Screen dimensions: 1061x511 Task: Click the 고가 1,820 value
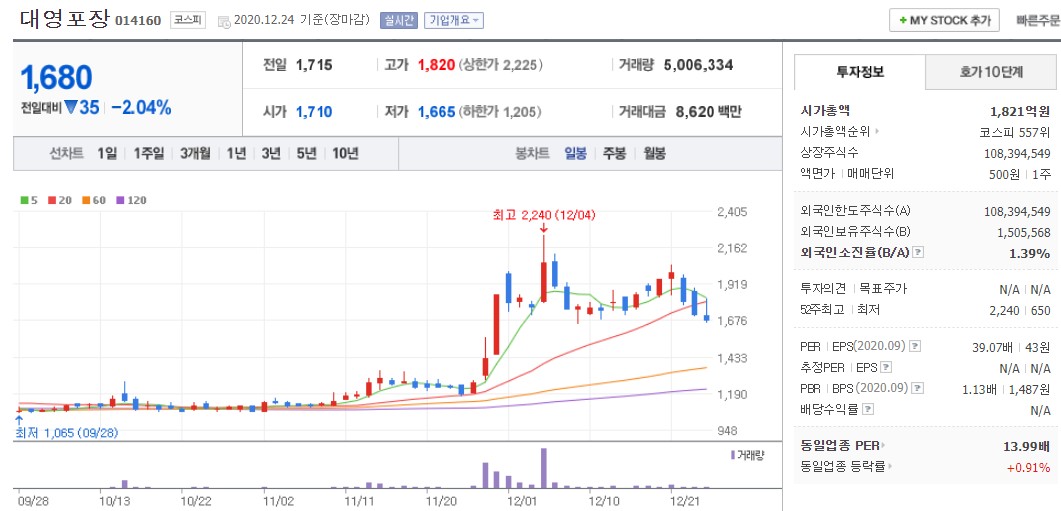436,66
